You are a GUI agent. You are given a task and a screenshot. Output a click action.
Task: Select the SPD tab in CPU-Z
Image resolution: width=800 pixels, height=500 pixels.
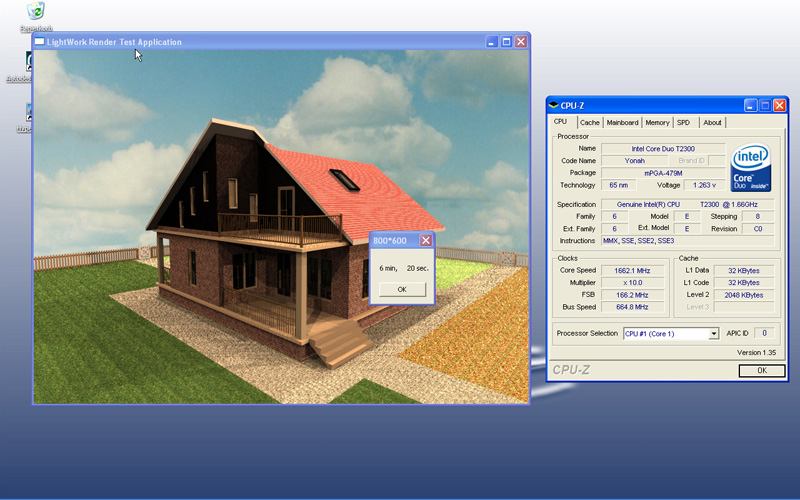pyautogui.click(x=684, y=122)
